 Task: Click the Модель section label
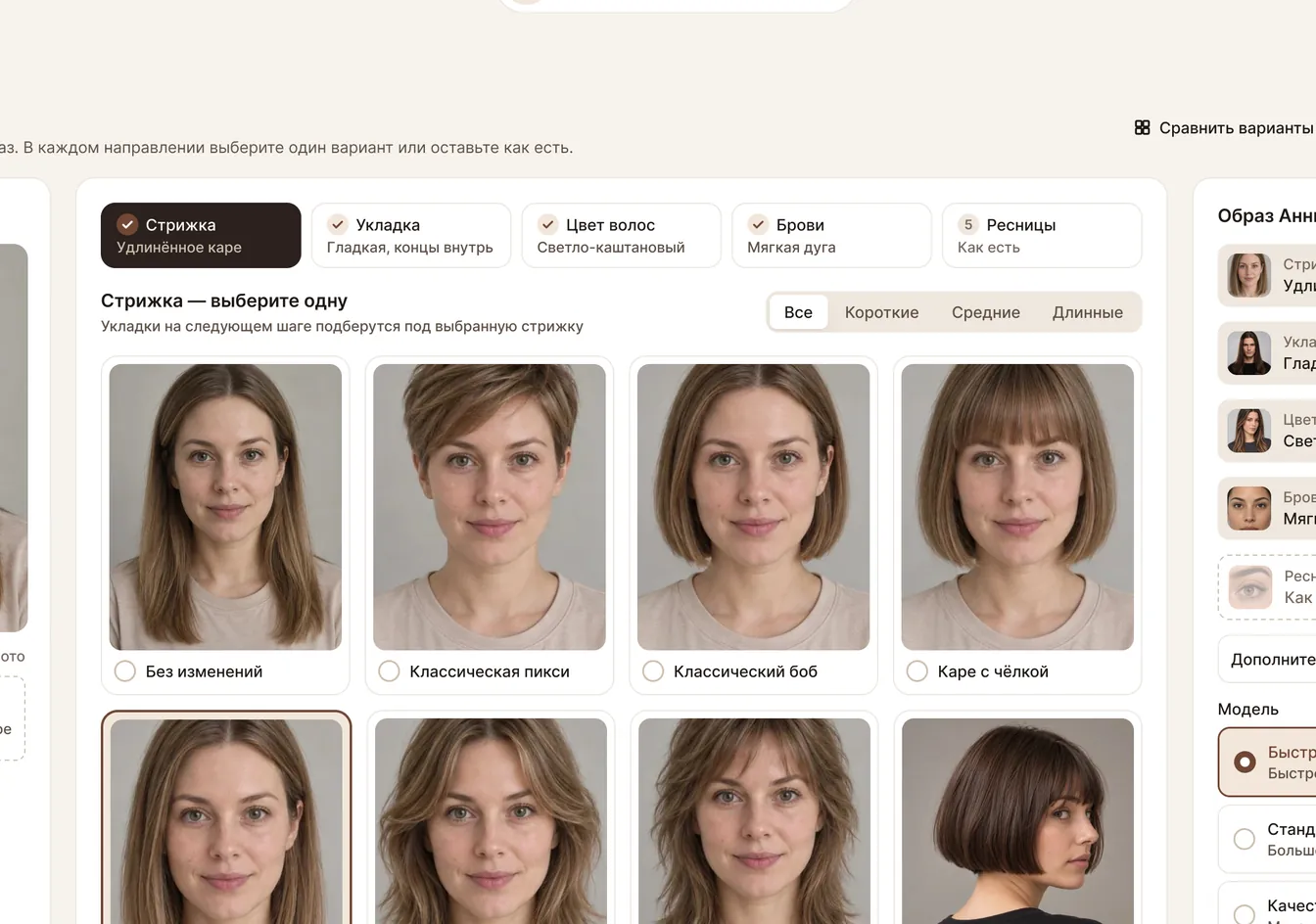point(1247,709)
